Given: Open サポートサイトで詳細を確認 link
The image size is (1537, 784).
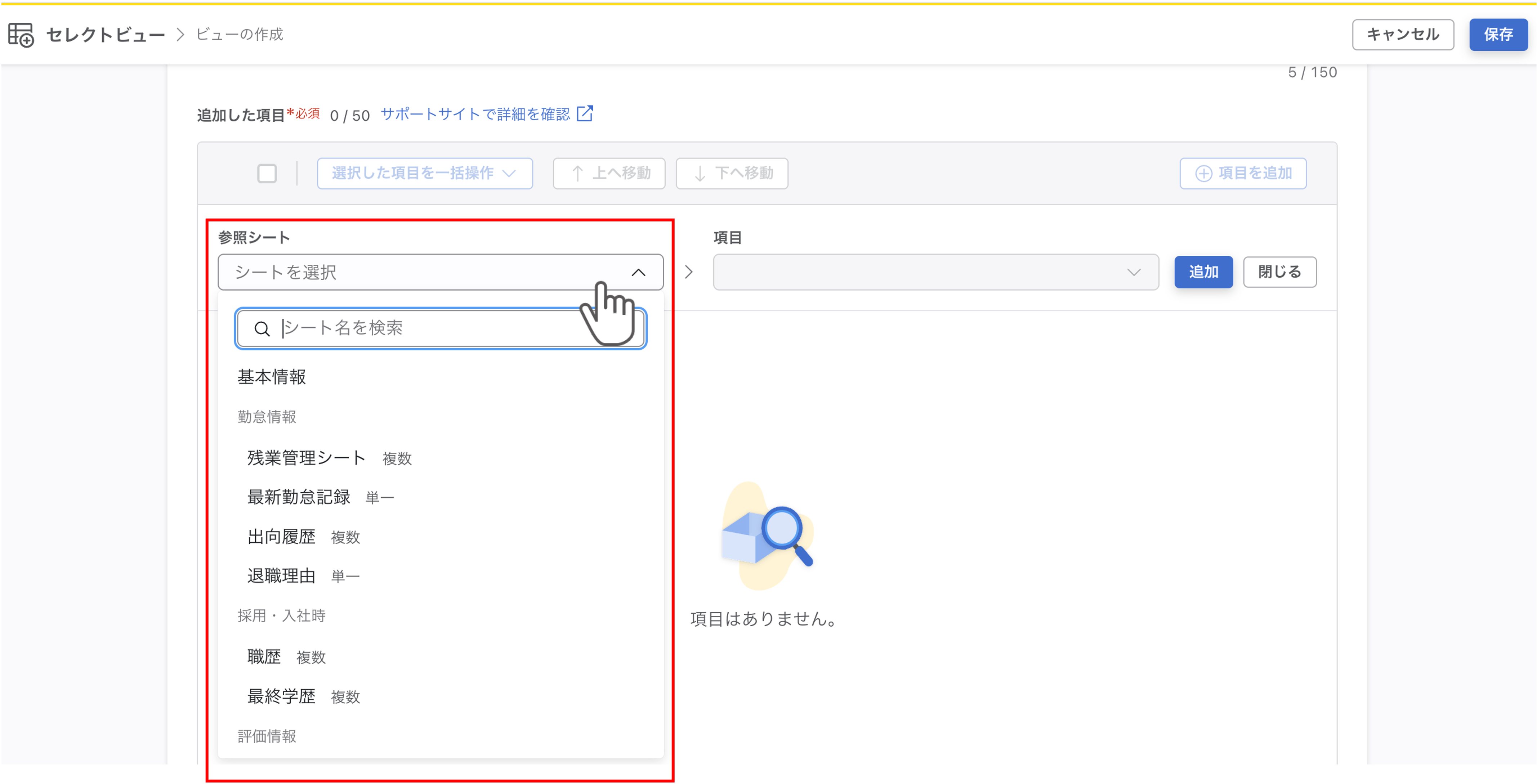Looking at the screenshot, I should click(x=475, y=114).
